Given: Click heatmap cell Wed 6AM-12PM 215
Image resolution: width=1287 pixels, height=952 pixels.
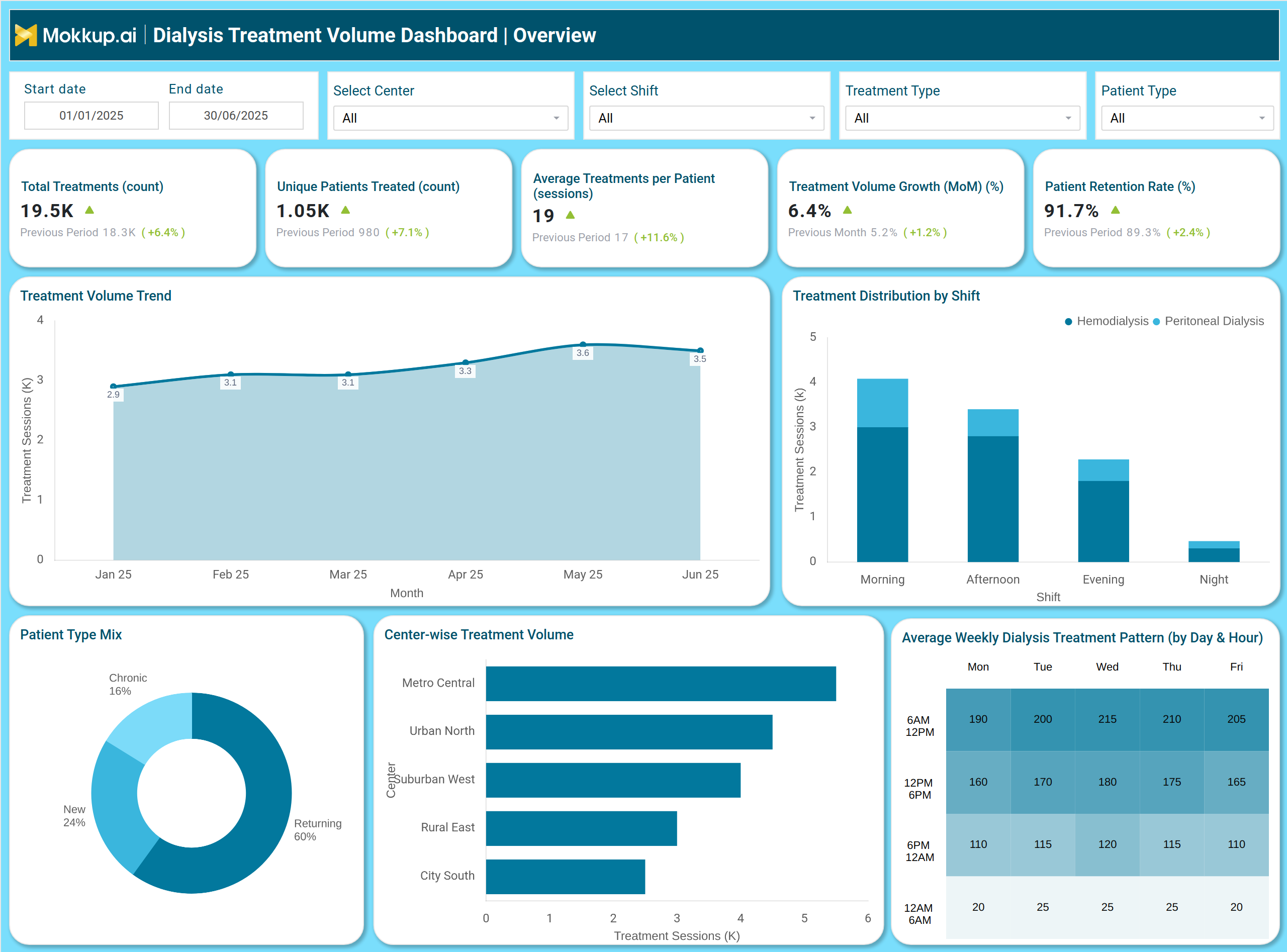Looking at the screenshot, I should [1107, 719].
